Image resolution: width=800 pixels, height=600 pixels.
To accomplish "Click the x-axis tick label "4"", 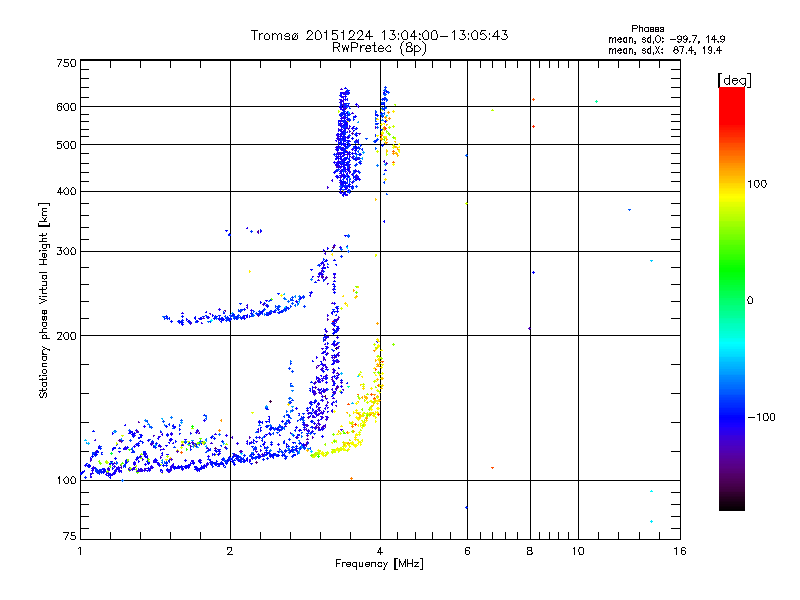I will [380, 551].
